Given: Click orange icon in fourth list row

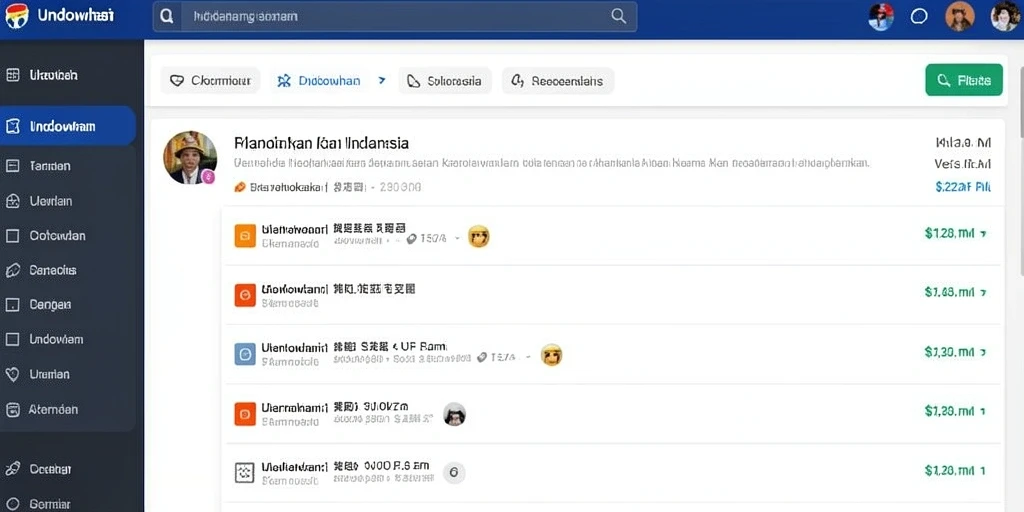Looking at the screenshot, I should point(245,413).
